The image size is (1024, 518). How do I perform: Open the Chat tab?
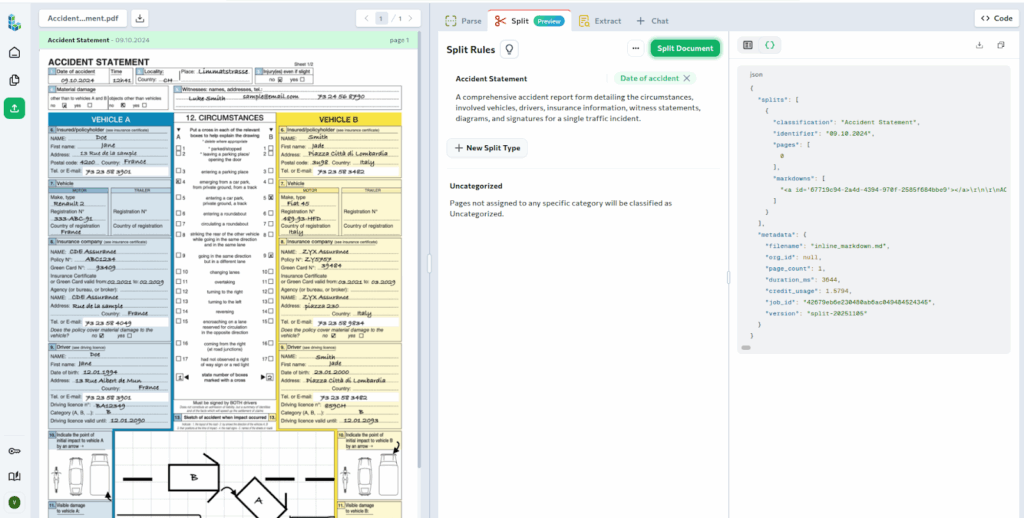pos(652,20)
